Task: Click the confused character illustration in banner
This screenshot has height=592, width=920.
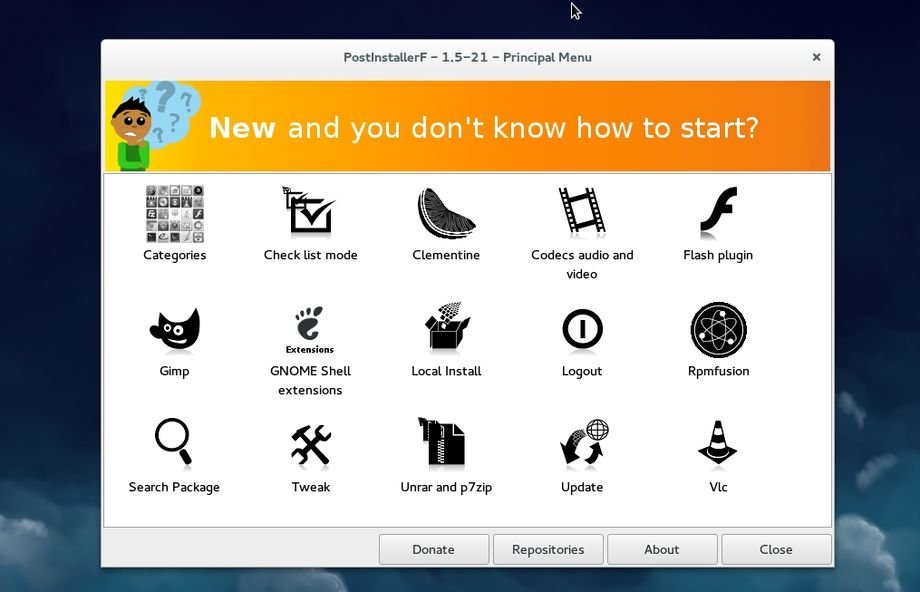Action: (154, 126)
